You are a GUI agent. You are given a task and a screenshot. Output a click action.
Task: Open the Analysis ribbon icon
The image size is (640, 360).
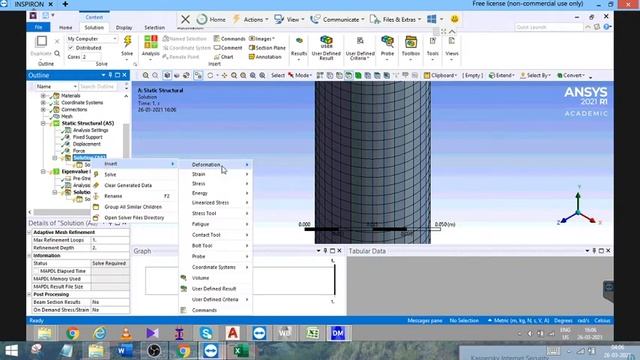tap(151, 42)
